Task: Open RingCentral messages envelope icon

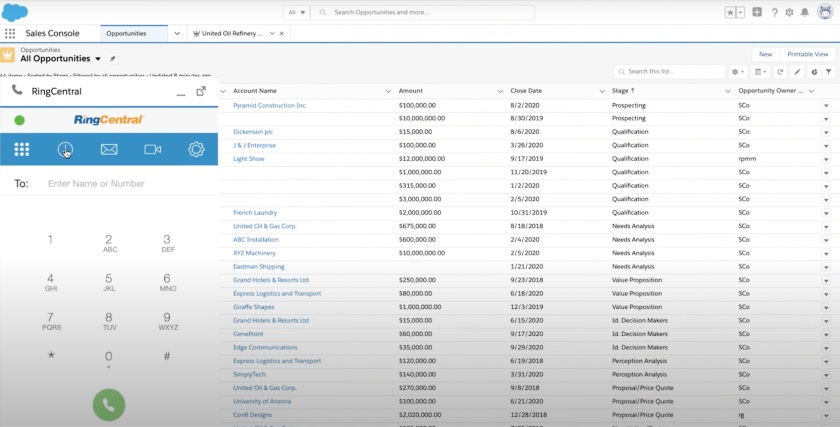Action: (x=109, y=149)
